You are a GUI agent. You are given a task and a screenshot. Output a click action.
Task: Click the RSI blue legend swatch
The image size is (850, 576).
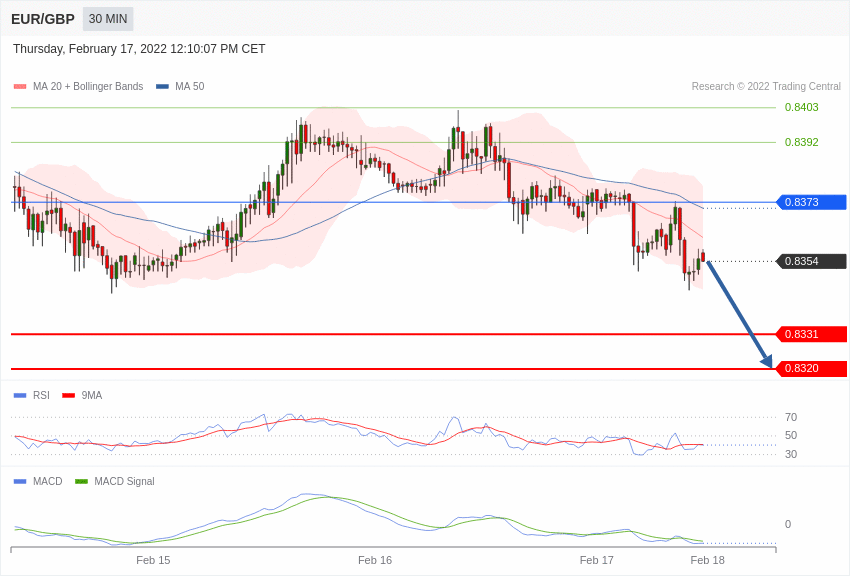[20, 396]
